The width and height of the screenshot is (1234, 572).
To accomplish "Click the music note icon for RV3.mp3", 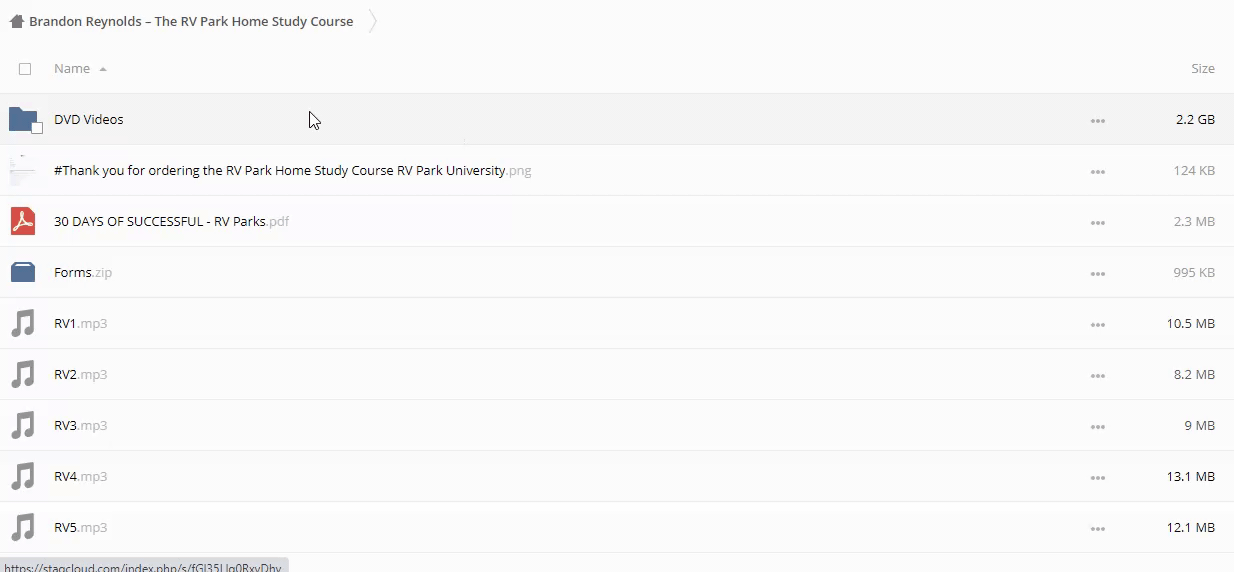I will pos(23,426).
